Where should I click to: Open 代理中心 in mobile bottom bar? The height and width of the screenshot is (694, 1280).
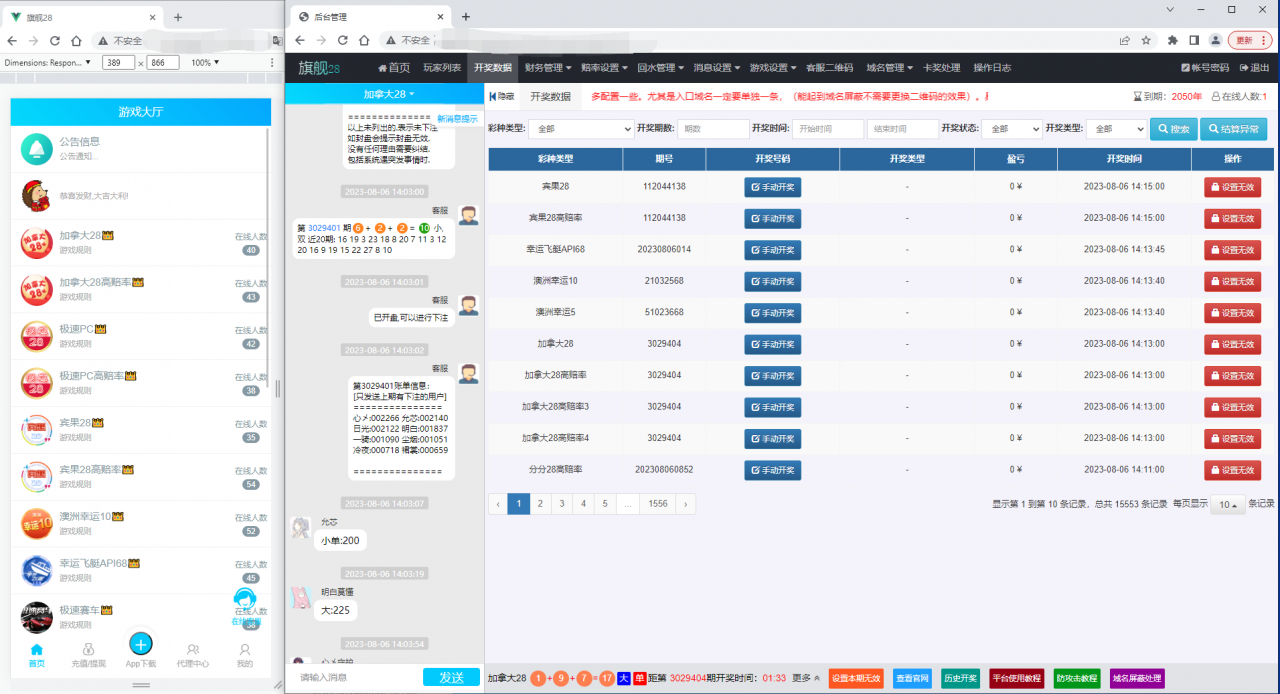click(192, 655)
